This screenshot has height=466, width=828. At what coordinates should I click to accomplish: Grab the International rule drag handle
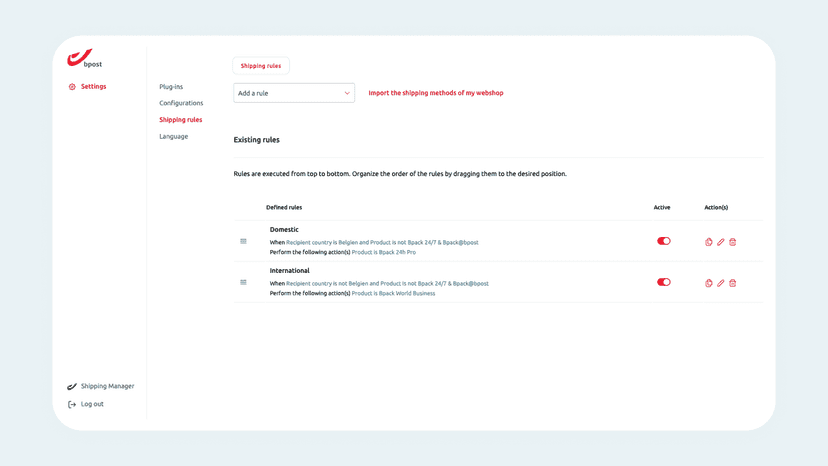[x=243, y=283]
